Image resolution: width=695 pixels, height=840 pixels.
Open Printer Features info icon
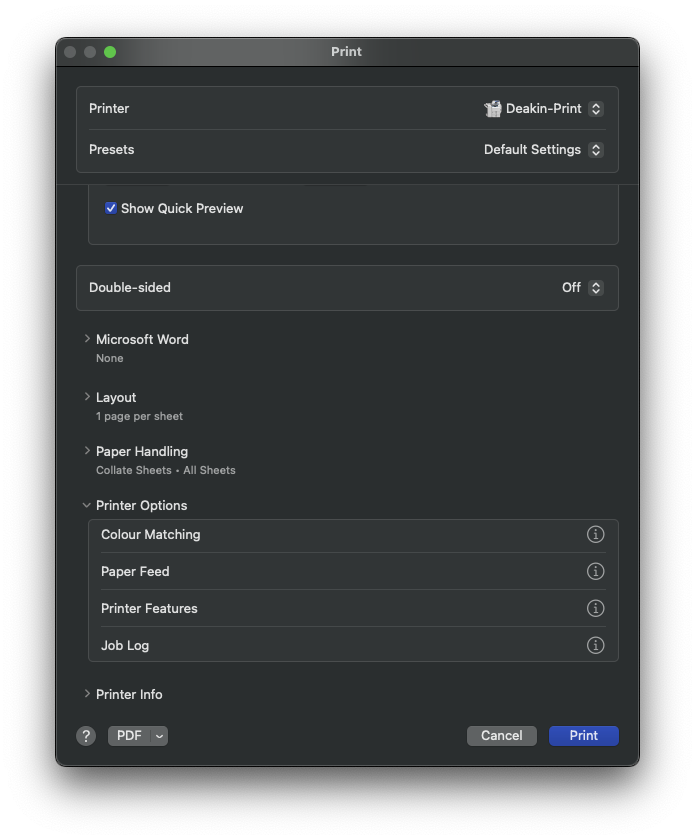click(x=596, y=608)
